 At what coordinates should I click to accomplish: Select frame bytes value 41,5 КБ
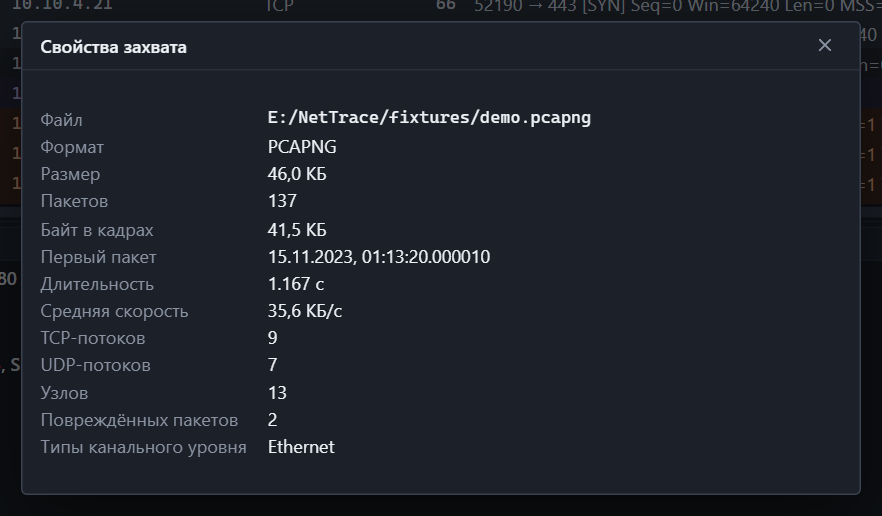coord(297,230)
